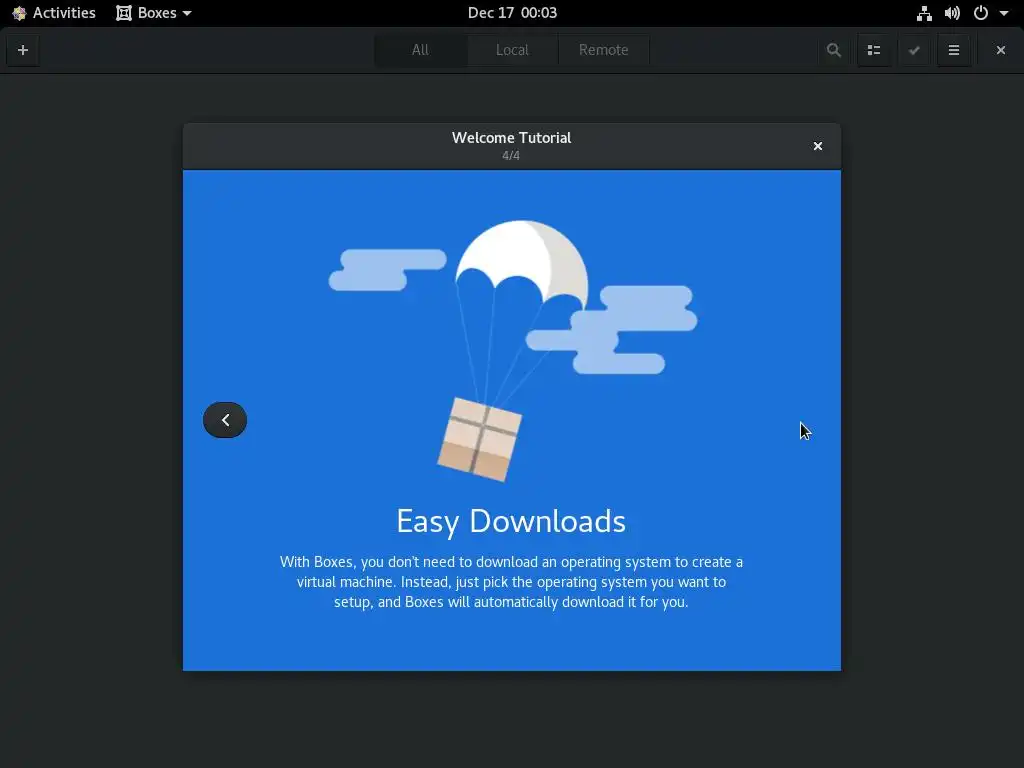Click the volume speaker icon
The width and height of the screenshot is (1024, 768).
[x=952, y=13]
